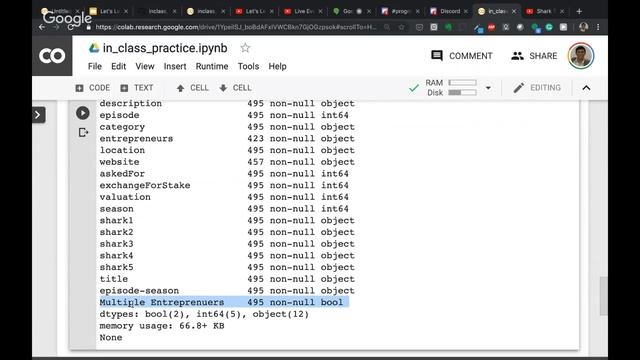Image resolution: width=640 pixels, height=360 pixels.
Task: Open the COMMENT panel
Action: pyautogui.click(x=462, y=56)
